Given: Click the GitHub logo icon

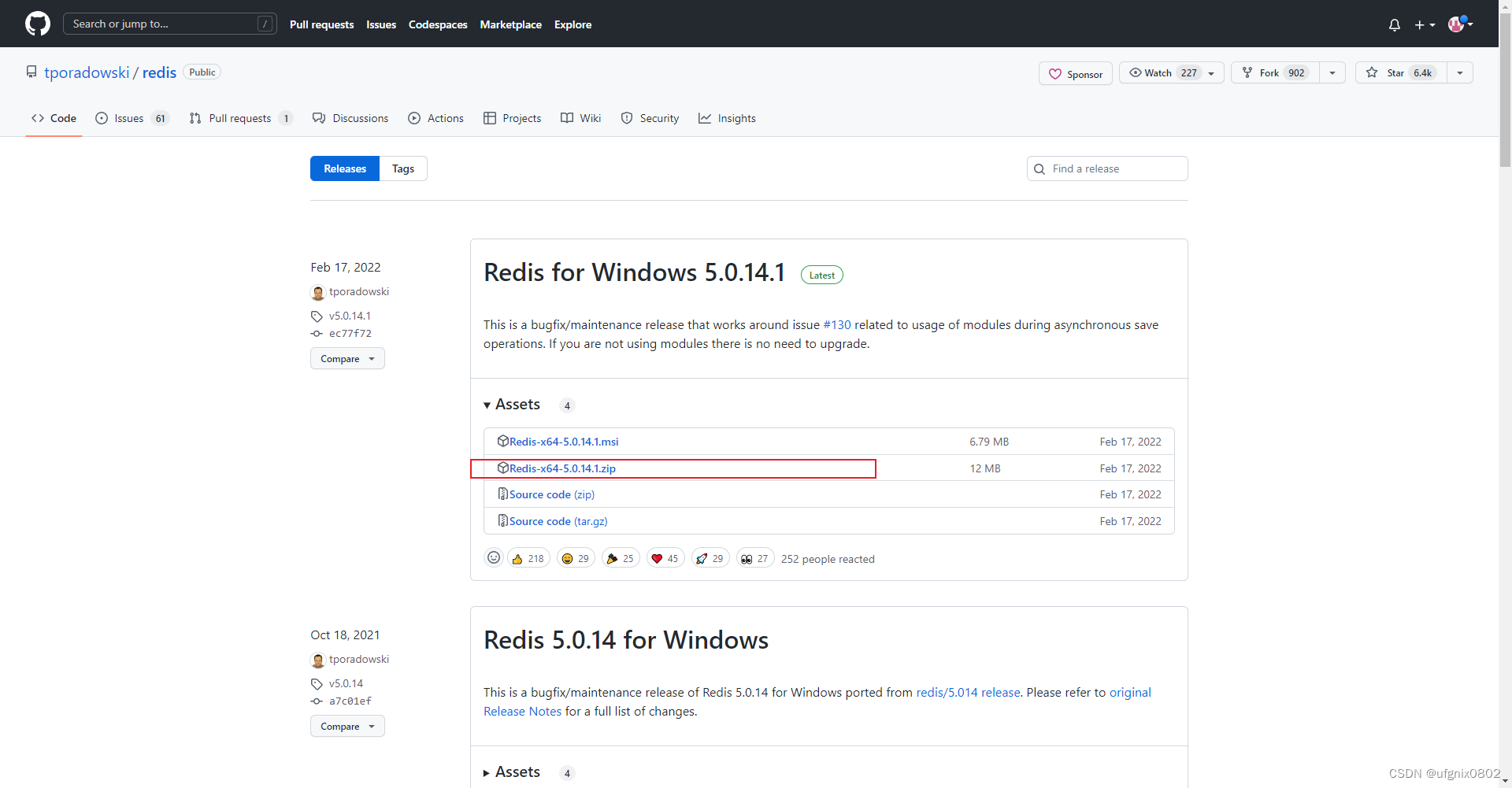Looking at the screenshot, I should click(38, 24).
